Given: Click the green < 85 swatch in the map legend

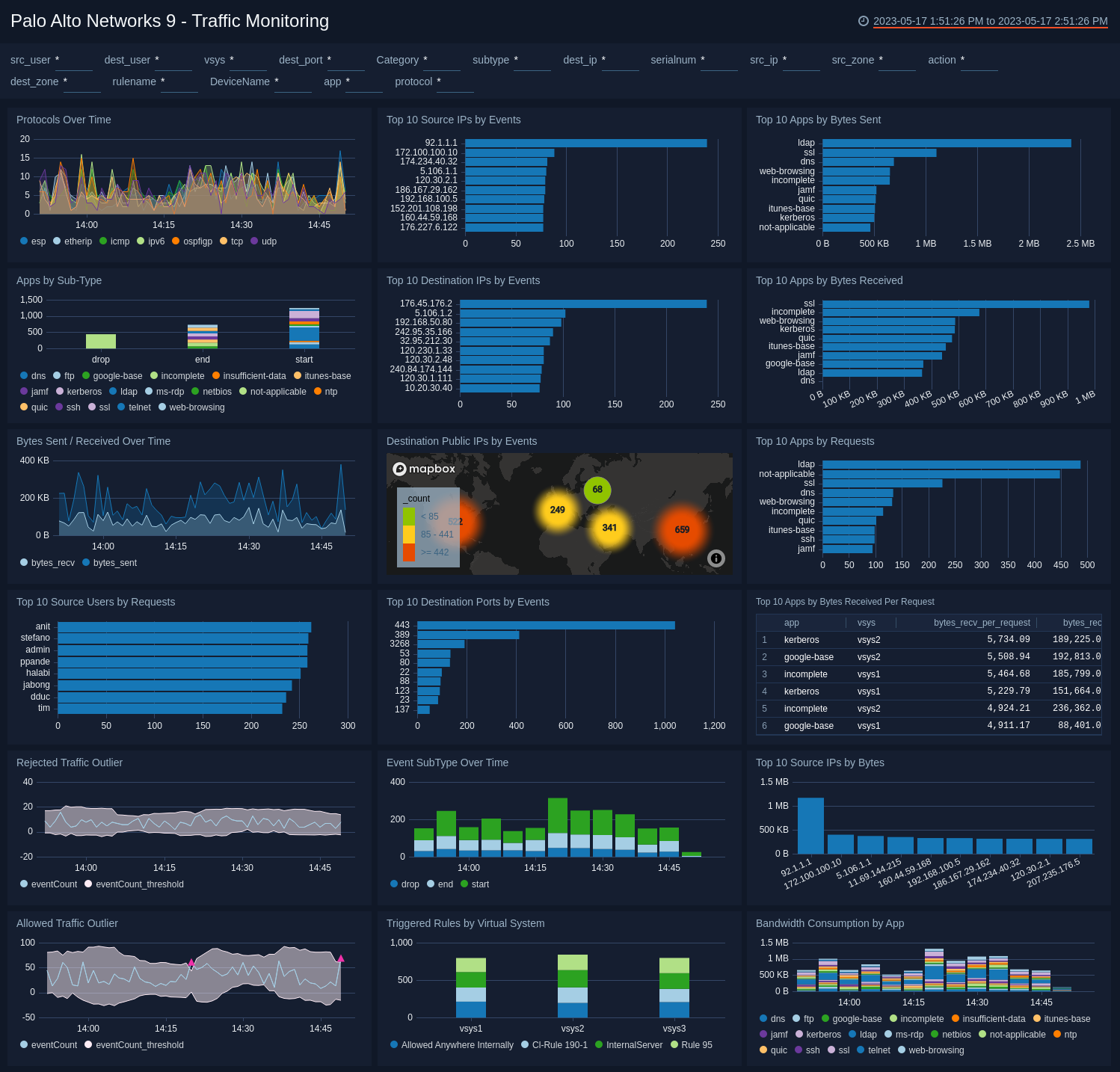Looking at the screenshot, I should 410,516.
